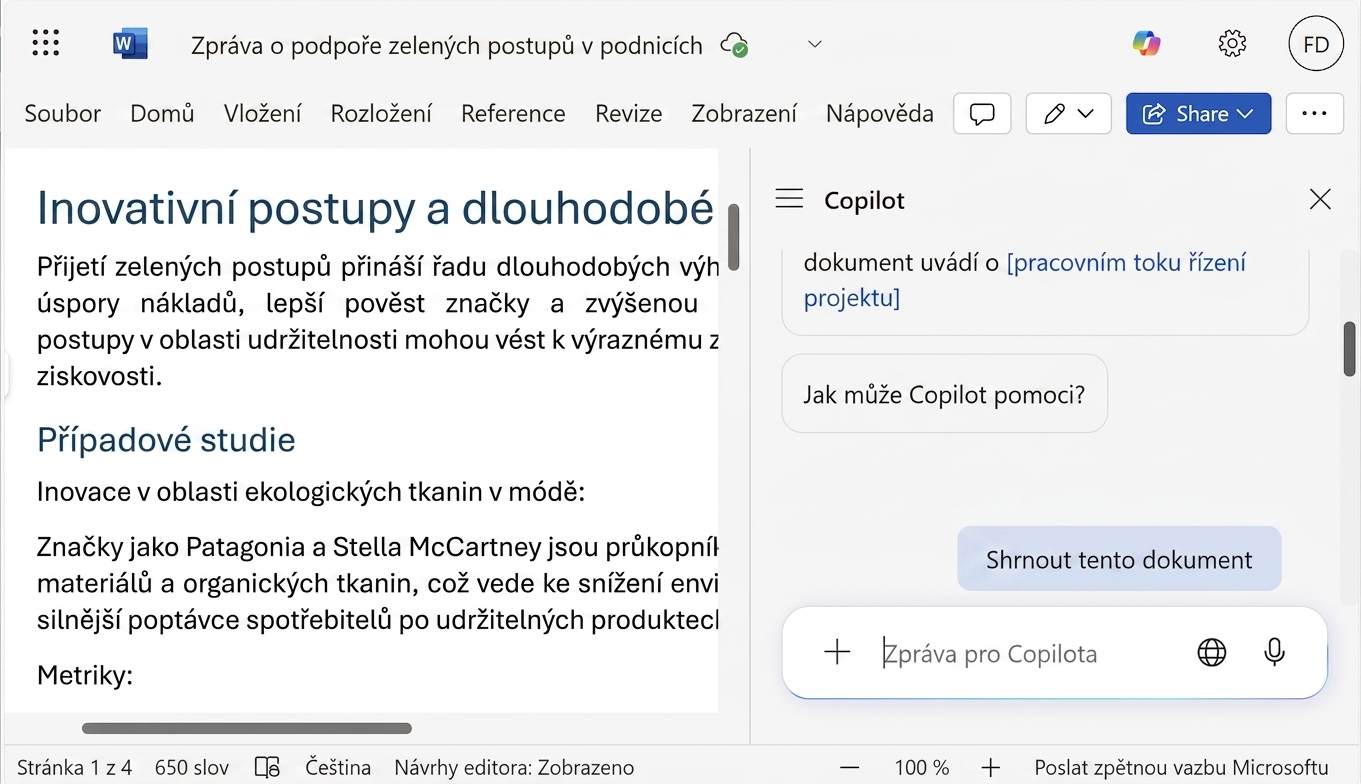This screenshot has width=1361, height=784.
Task: Click 'Návrhy editora: Zobrazeno' status entry
Action: 514,767
